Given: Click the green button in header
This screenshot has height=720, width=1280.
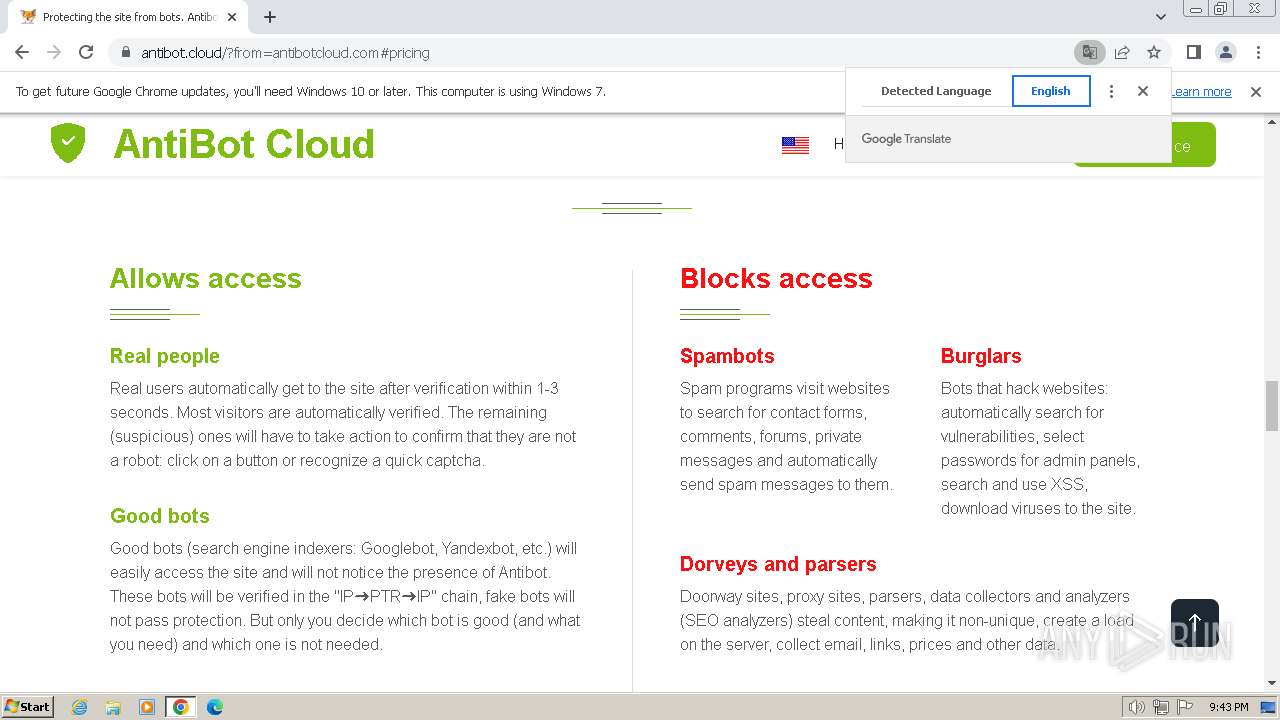Looking at the screenshot, I should [x=1193, y=145].
